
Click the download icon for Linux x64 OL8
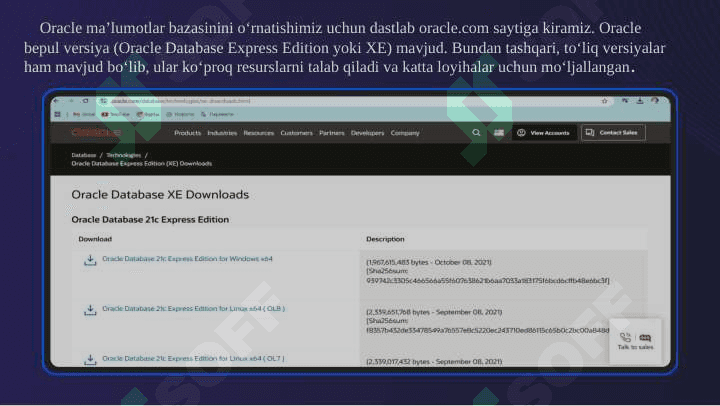coord(90,310)
